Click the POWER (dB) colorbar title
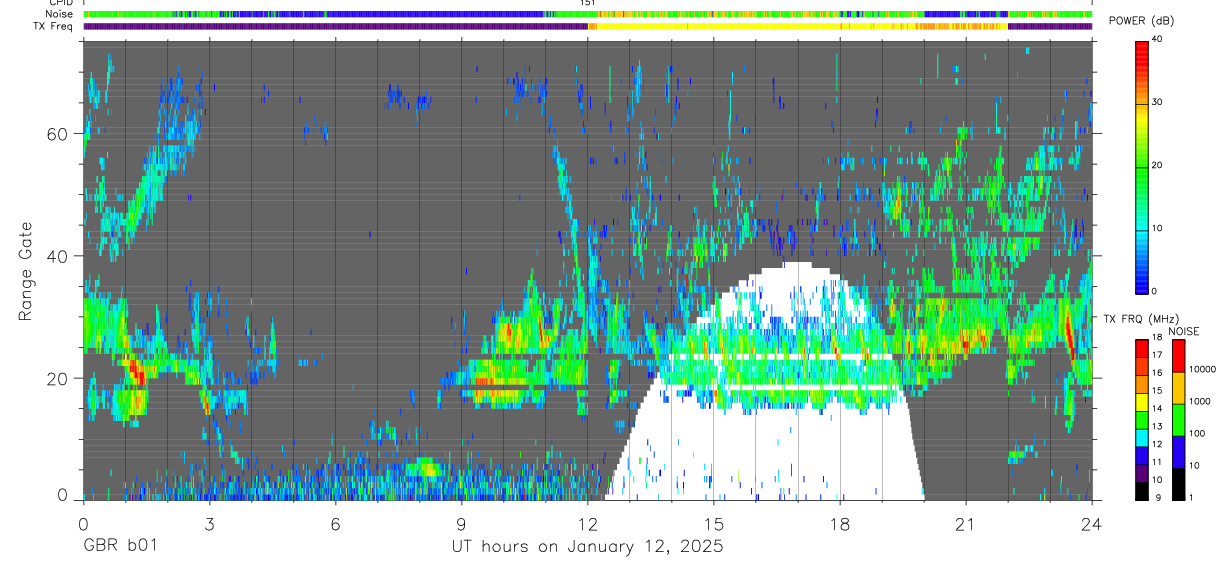 pyautogui.click(x=1141, y=21)
